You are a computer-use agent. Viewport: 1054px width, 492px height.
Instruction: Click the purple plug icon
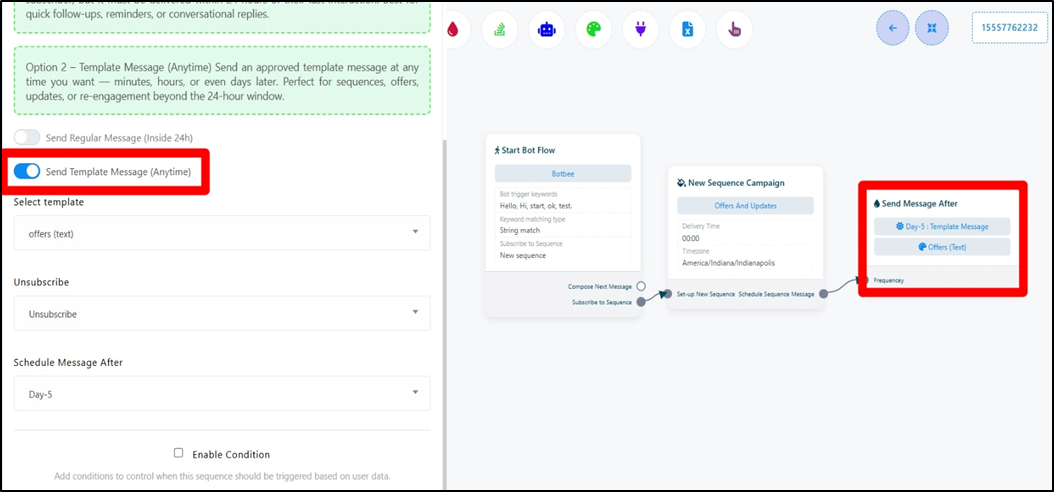pyautogui.click(x=640, y=29)
